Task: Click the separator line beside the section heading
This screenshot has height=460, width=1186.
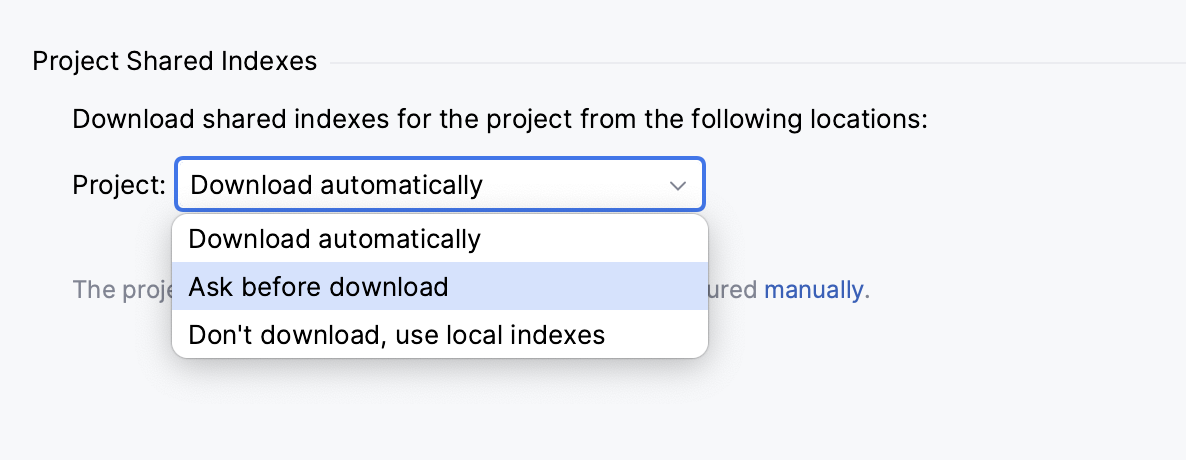Action: pos(750,63)
